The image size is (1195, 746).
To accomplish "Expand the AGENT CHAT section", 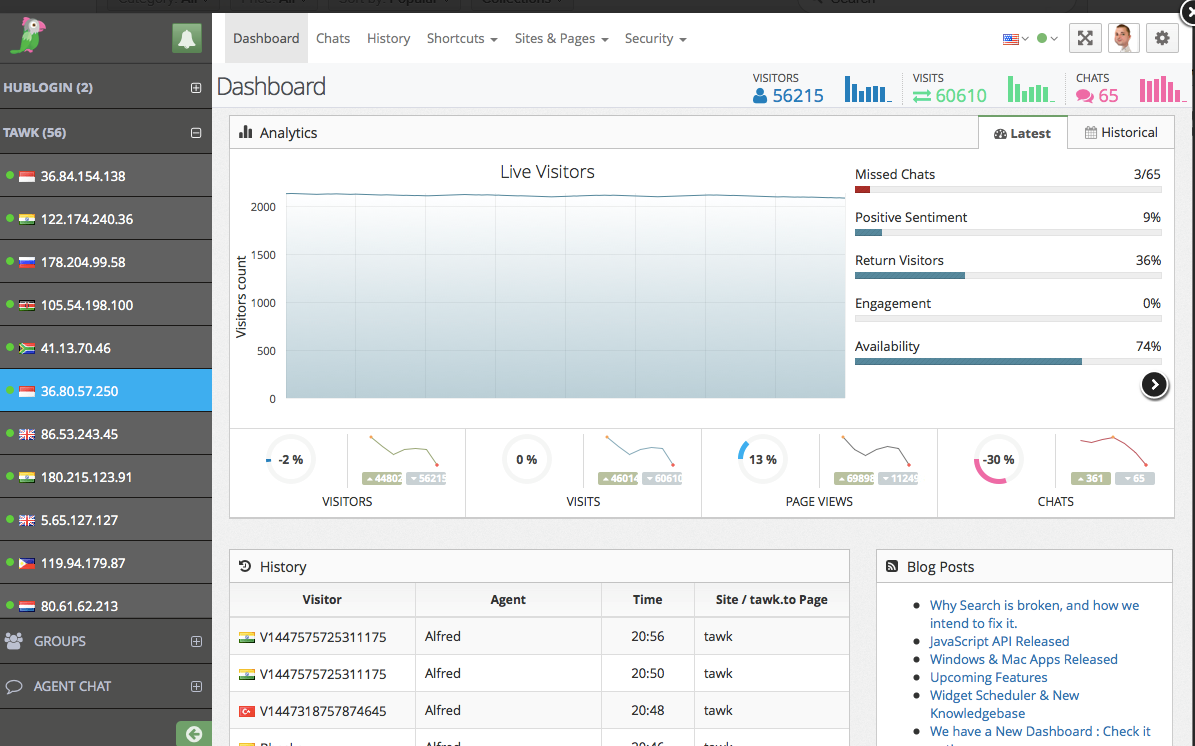I will pos(196,687).
